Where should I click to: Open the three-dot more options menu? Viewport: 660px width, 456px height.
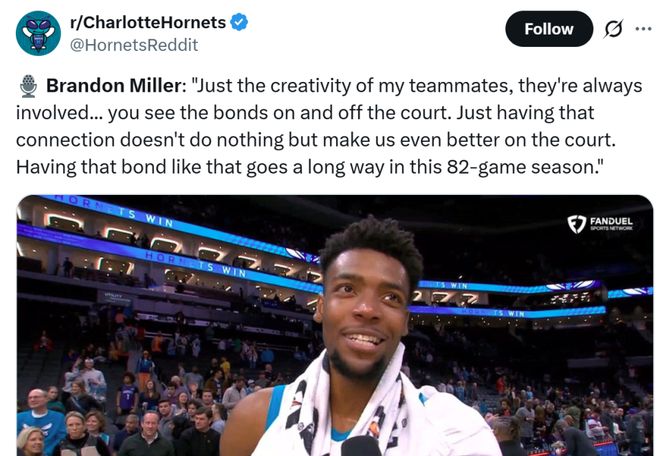643,29
